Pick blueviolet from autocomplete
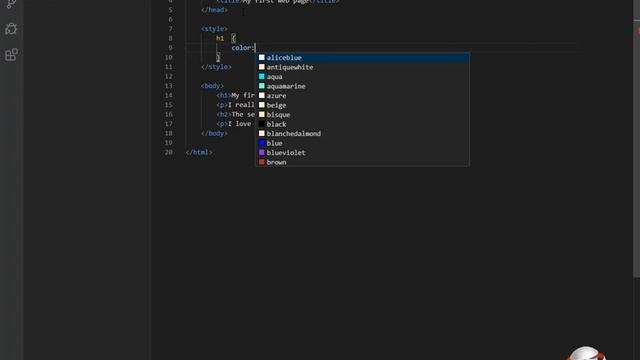The width and height of the screenshot is (640, 360). [x=362, y=153]
